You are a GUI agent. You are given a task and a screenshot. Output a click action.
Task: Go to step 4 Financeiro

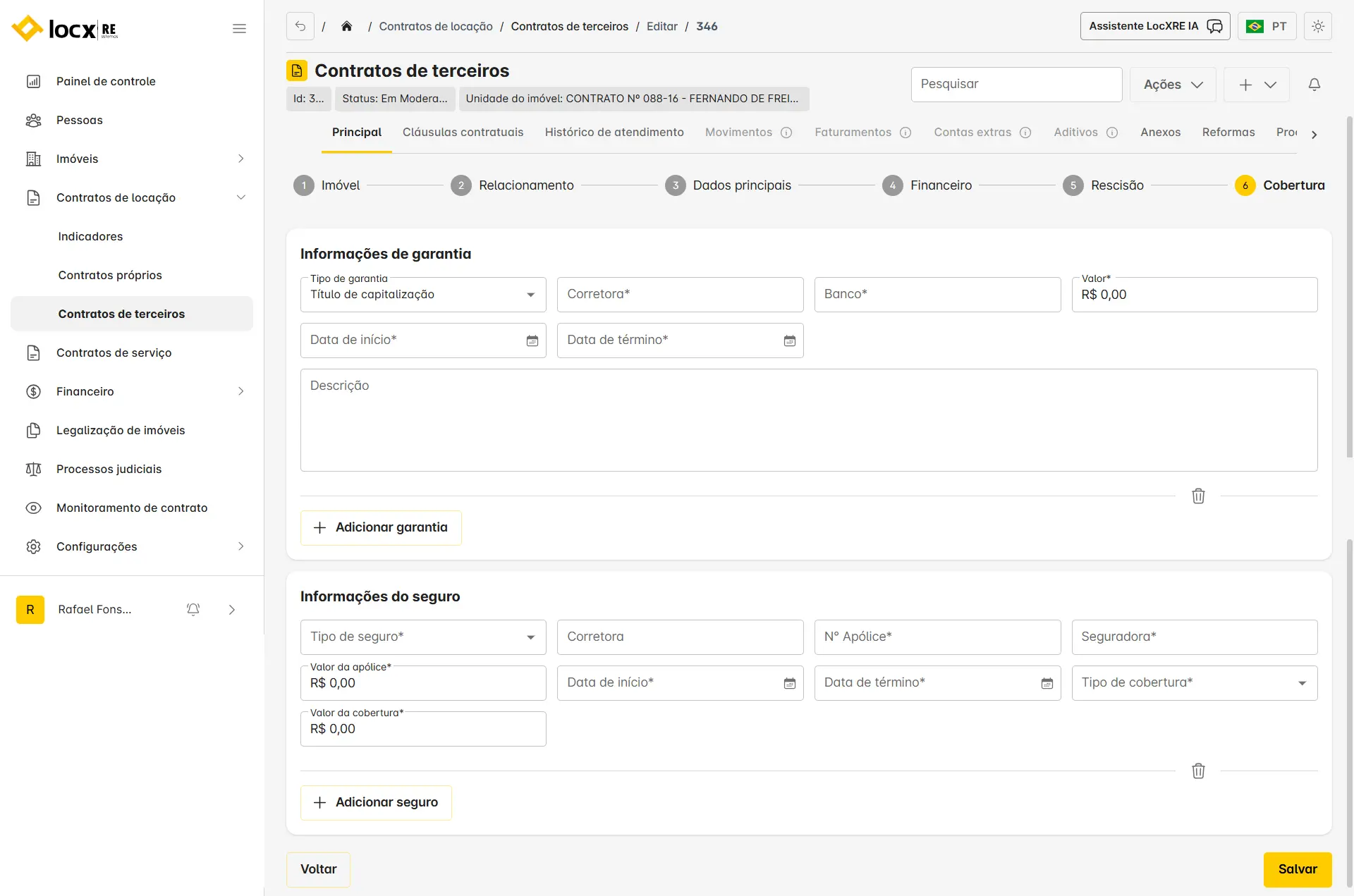pyautogui.click(x=927, y=185)
